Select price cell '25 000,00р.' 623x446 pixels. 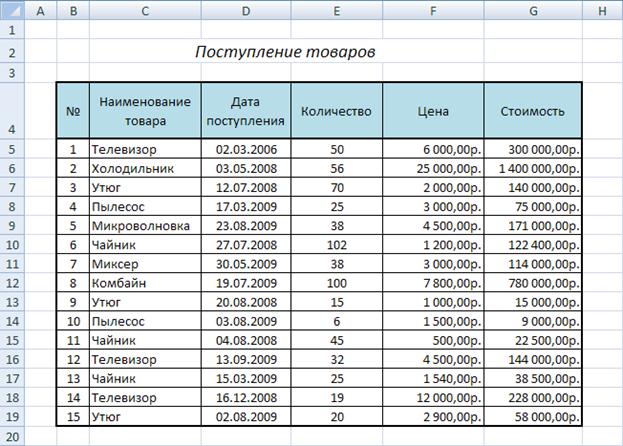tap(433, 168)
